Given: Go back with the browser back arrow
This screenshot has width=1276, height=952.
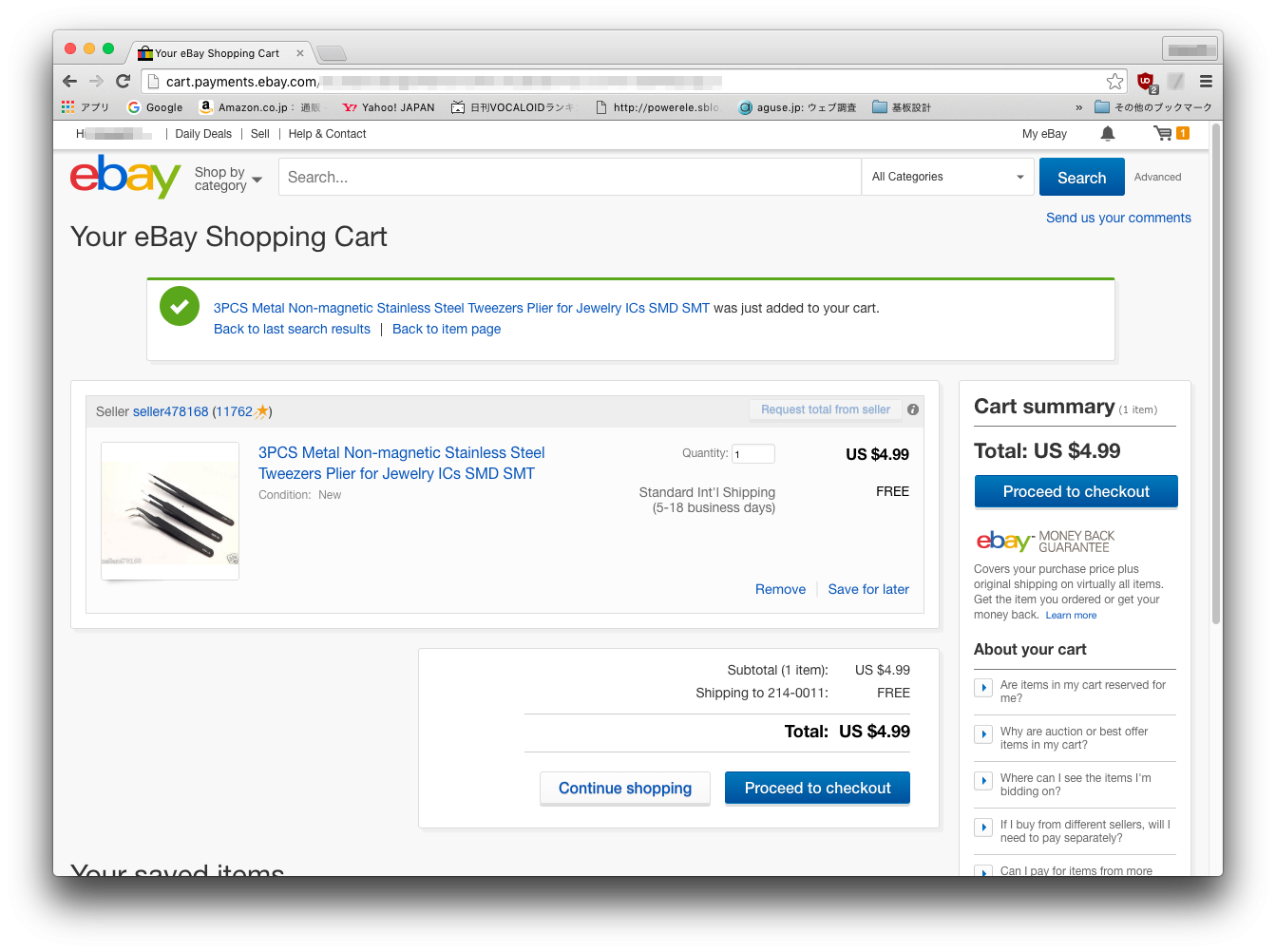Looking at the screenshot, I should pyautogui.click(x=69, y=82).
